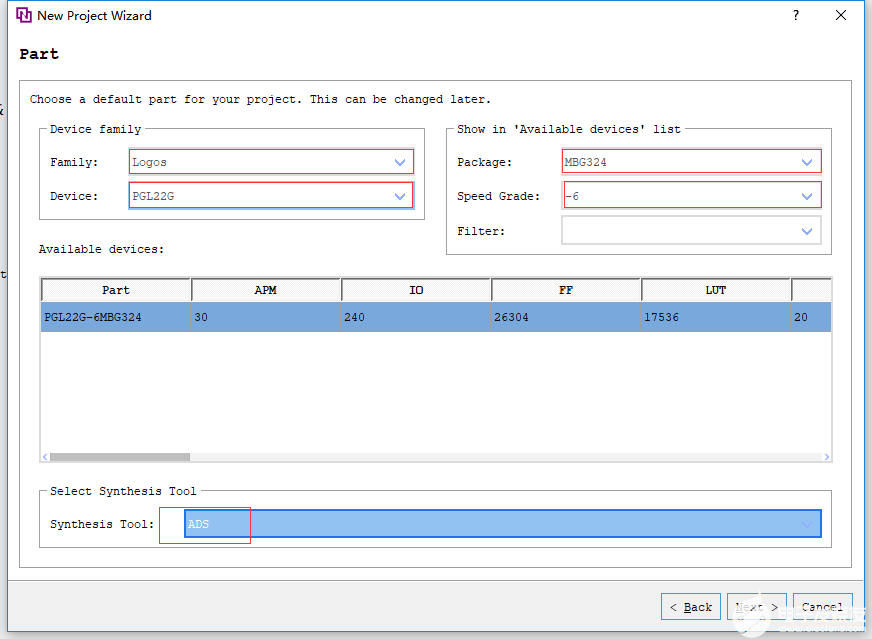Sort by the LUT column header
The image size is (872, 639).
pyautogui.click(x=716, y=290)
